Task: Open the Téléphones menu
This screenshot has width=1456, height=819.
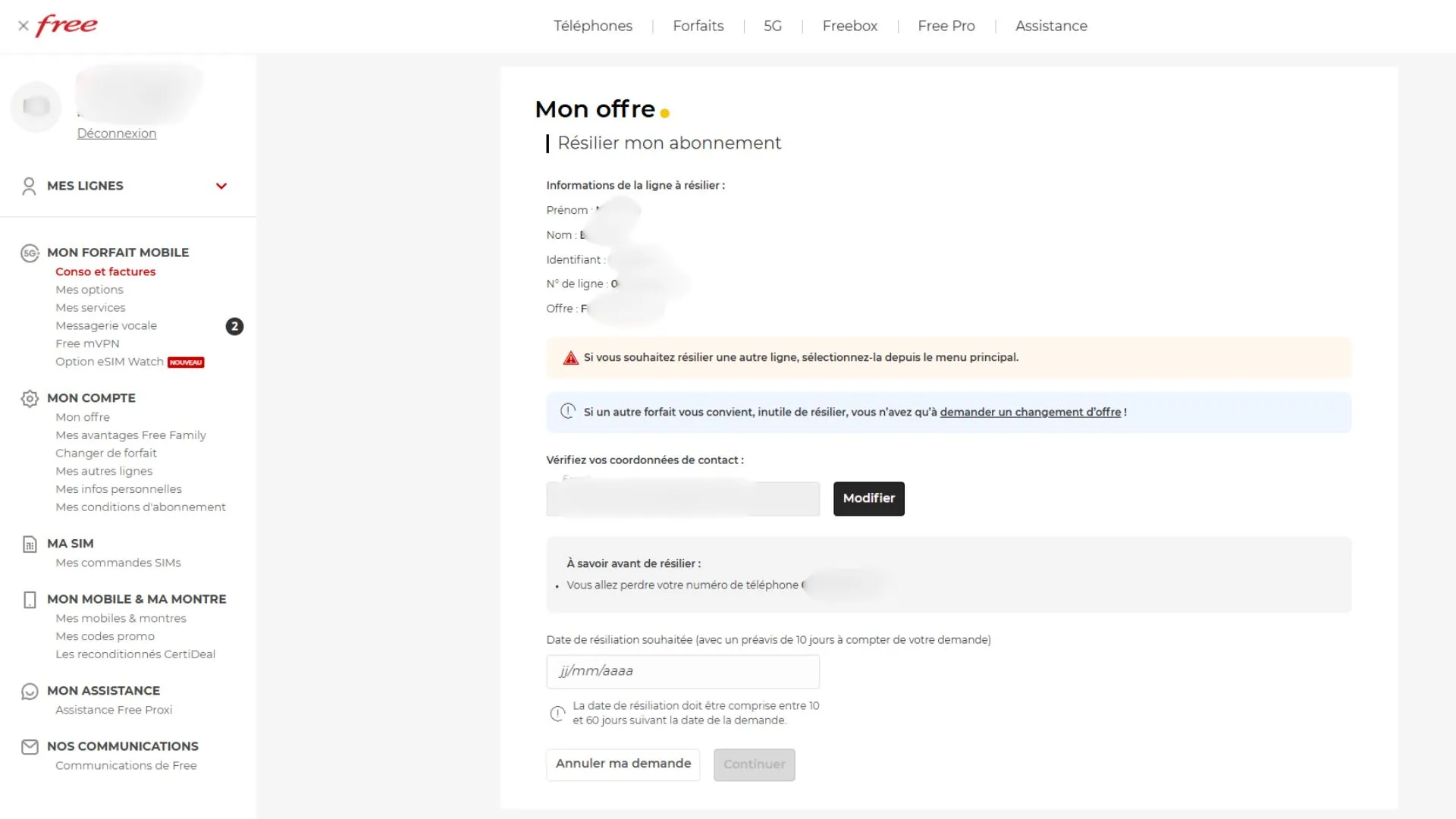Action: point(593,26)
